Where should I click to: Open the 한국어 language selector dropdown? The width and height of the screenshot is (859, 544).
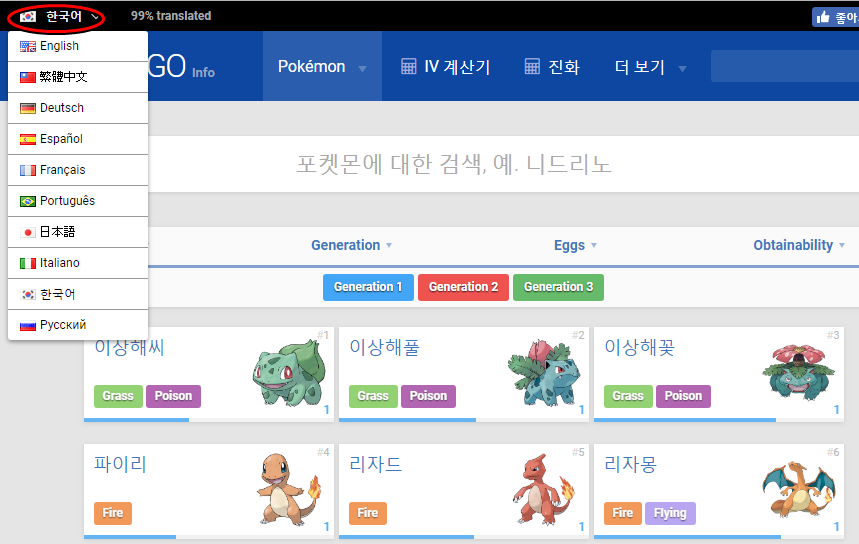point(58,16)
